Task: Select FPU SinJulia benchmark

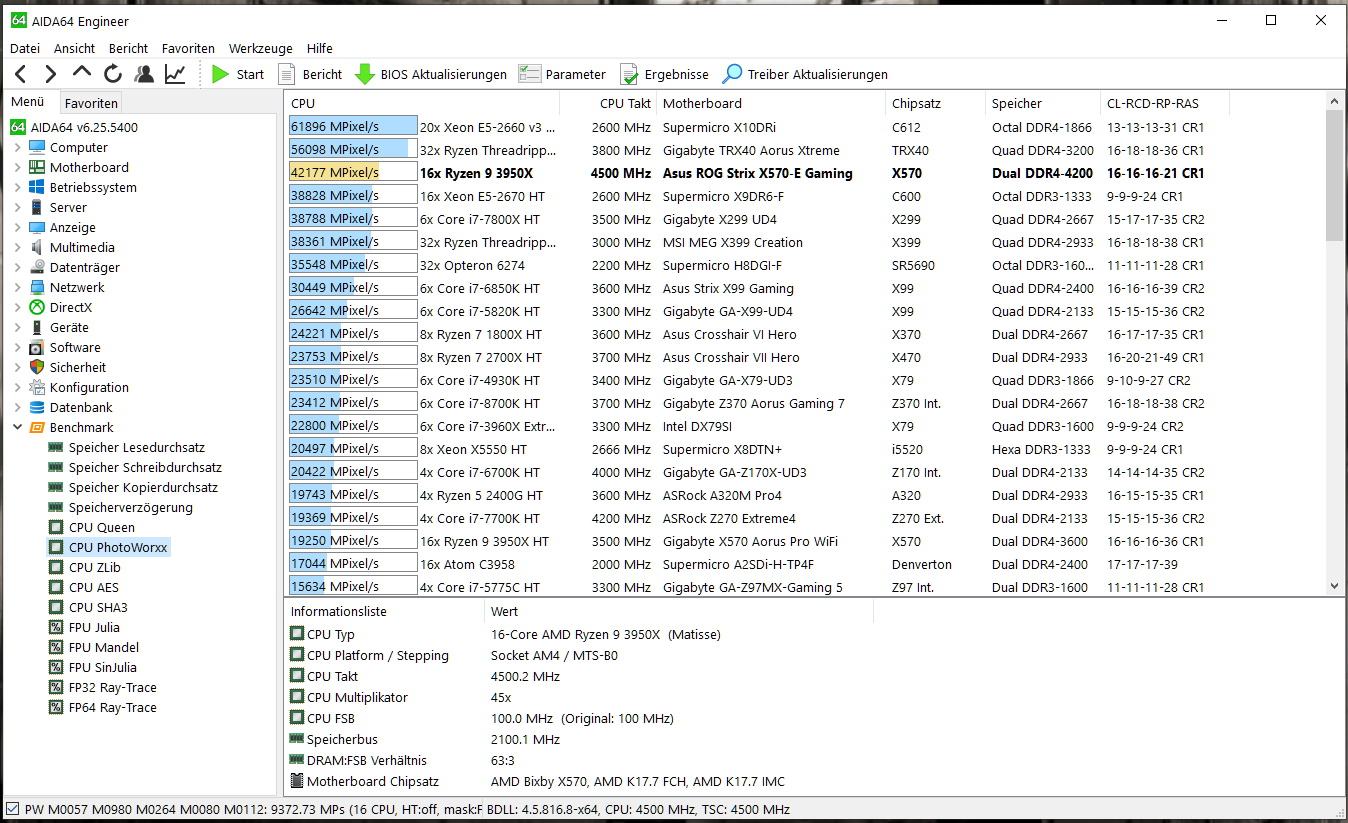Action: (102, 667)
